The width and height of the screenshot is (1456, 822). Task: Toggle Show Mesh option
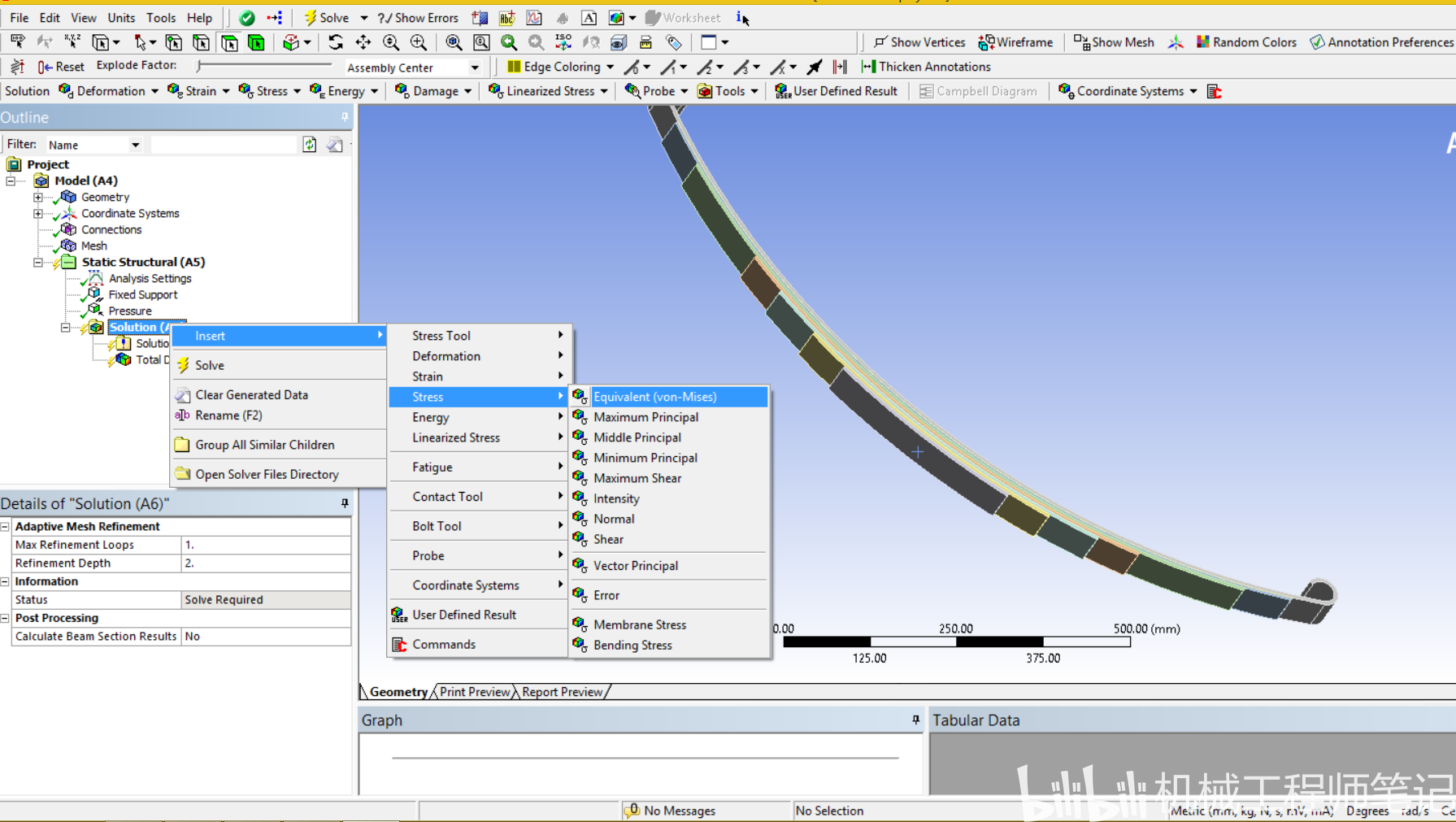1114,42
